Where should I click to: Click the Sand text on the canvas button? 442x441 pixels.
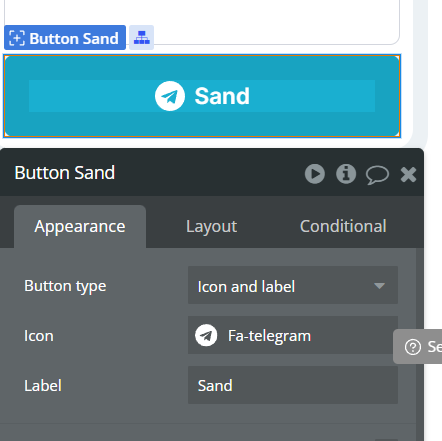coord(222,96)
